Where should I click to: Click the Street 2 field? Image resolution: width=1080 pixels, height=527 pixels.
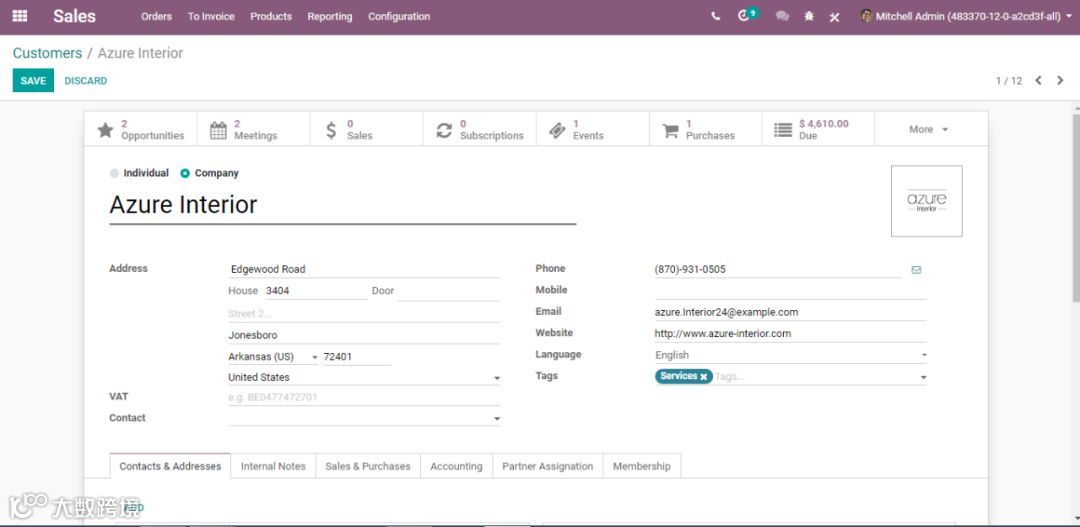point(364,314)
